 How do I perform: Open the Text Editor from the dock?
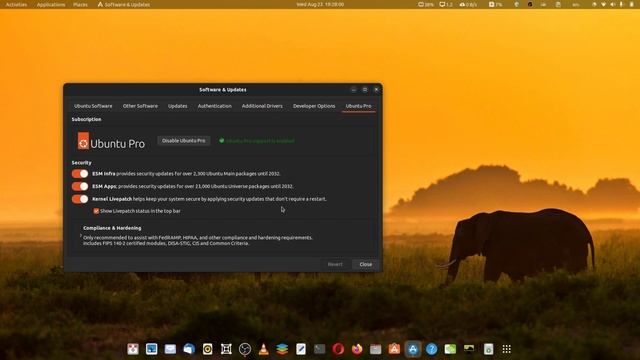coord(301,349)
